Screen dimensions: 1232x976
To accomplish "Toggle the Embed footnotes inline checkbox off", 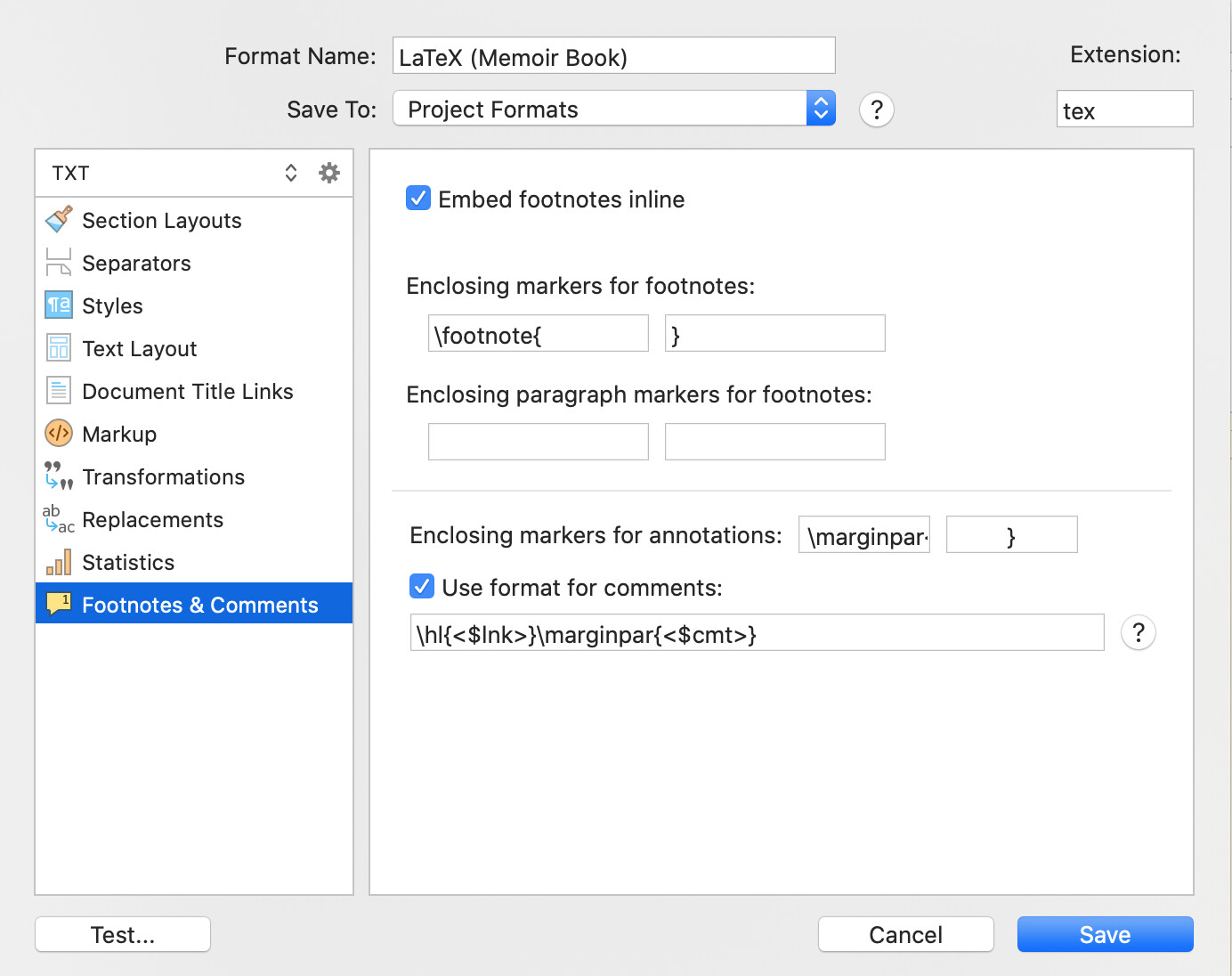I will (x=418, y=198).
